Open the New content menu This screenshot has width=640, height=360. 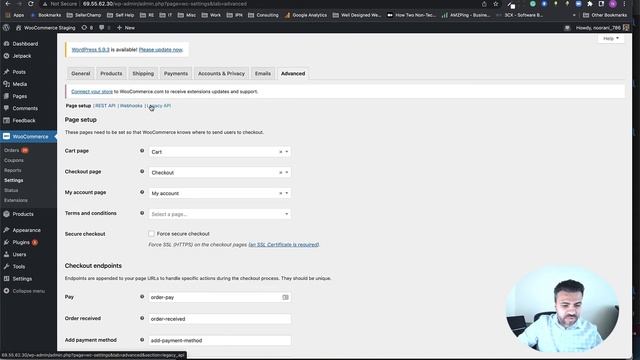(x=126, y=28)
